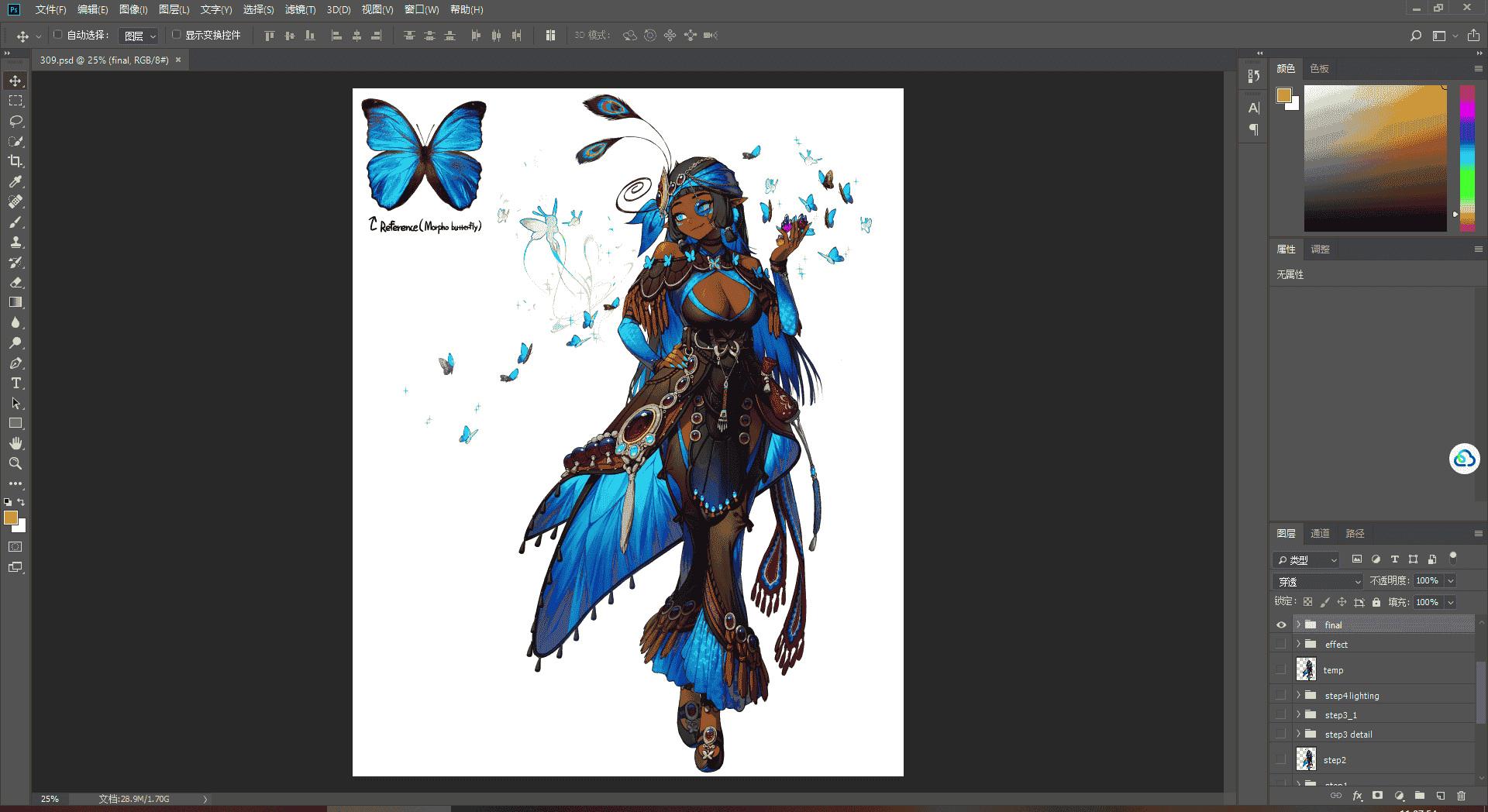Screen dimensions: 1488x812
Task: Click the delete layer trash icon
Action: pyautogui.click(x=1461, y=795)
